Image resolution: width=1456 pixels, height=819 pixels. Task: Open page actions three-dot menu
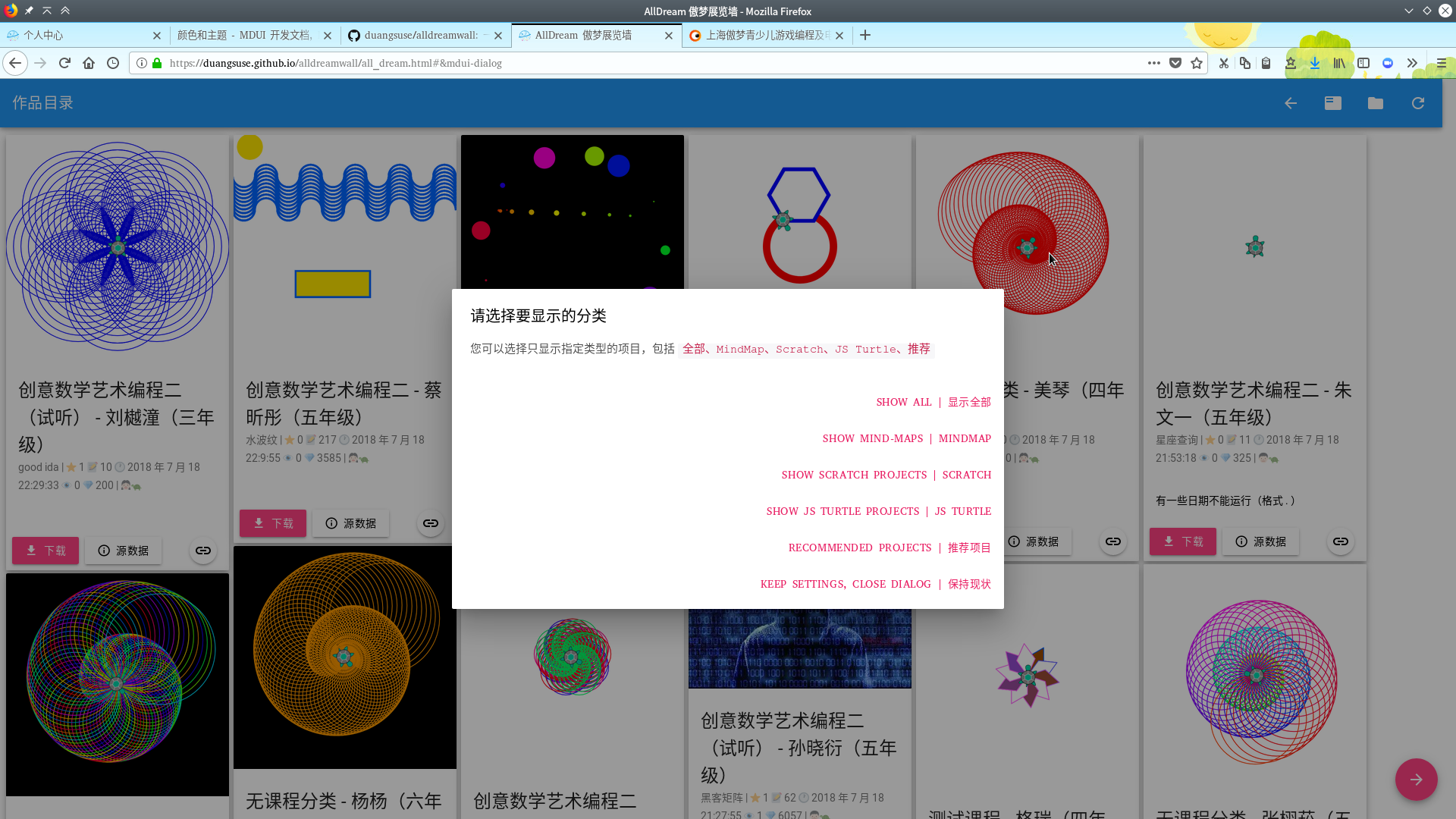pyautogui.click(x=1154, y=63)
